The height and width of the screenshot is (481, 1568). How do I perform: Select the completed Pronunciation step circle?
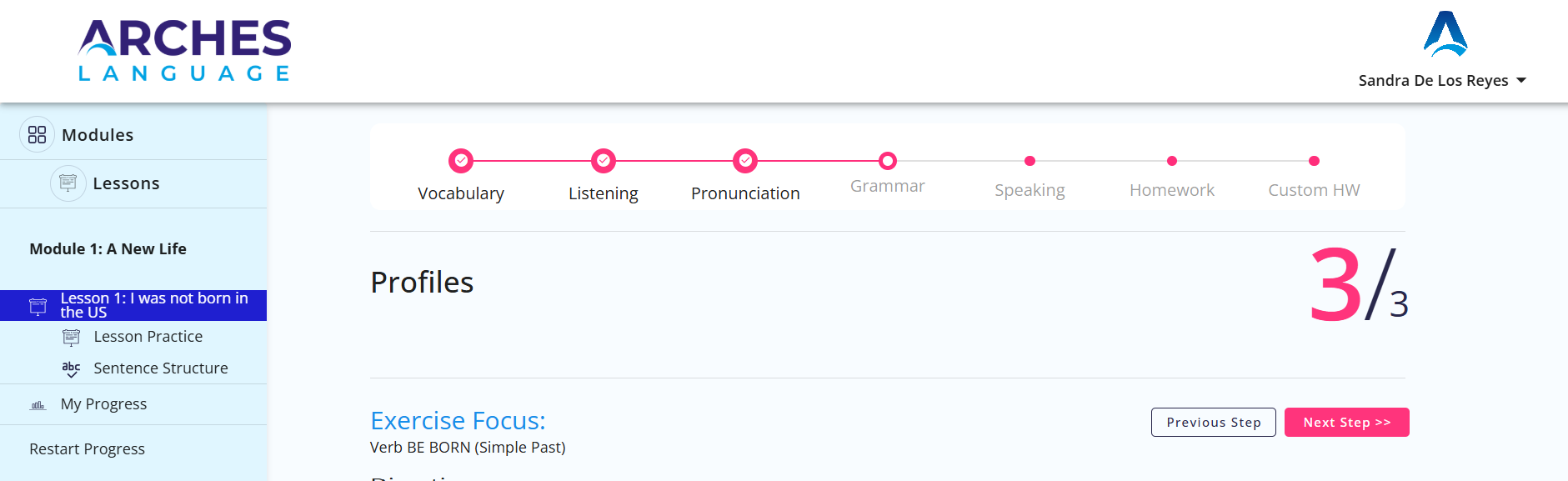click(x=745, y=160)
